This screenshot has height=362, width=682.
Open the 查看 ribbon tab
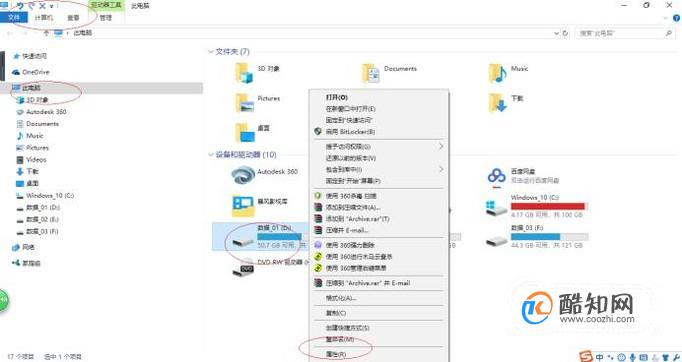[x=74, y=17]
